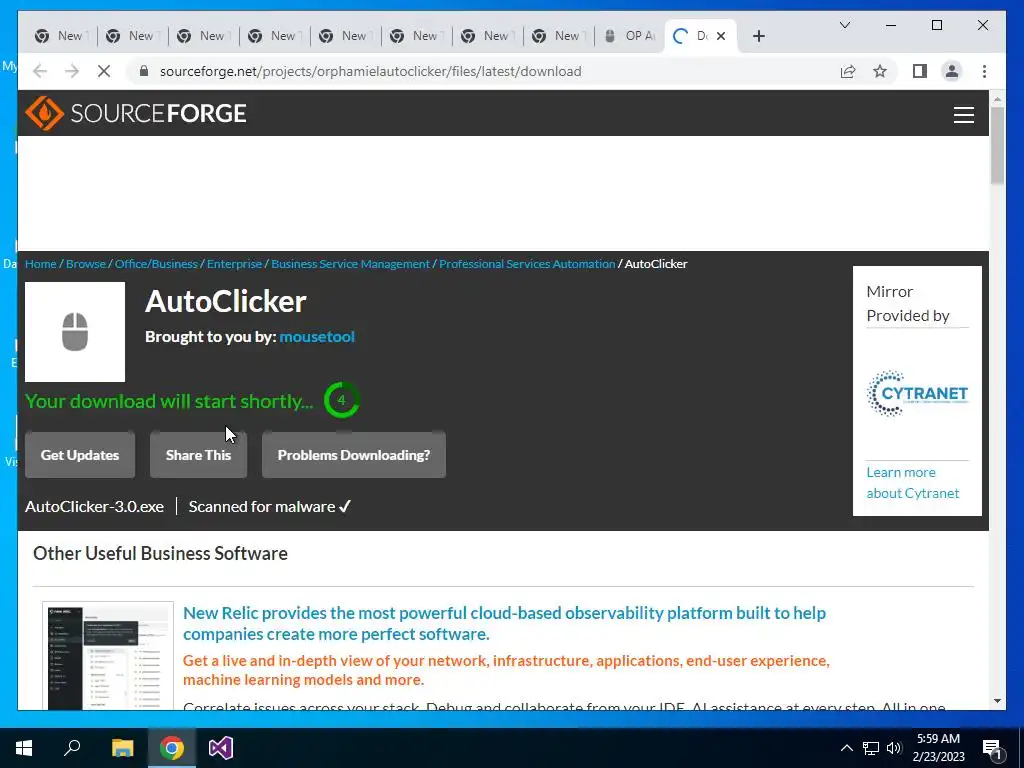Click the Cytranet mirror logo
The image size is (1024, 768).
coord(917,393)
